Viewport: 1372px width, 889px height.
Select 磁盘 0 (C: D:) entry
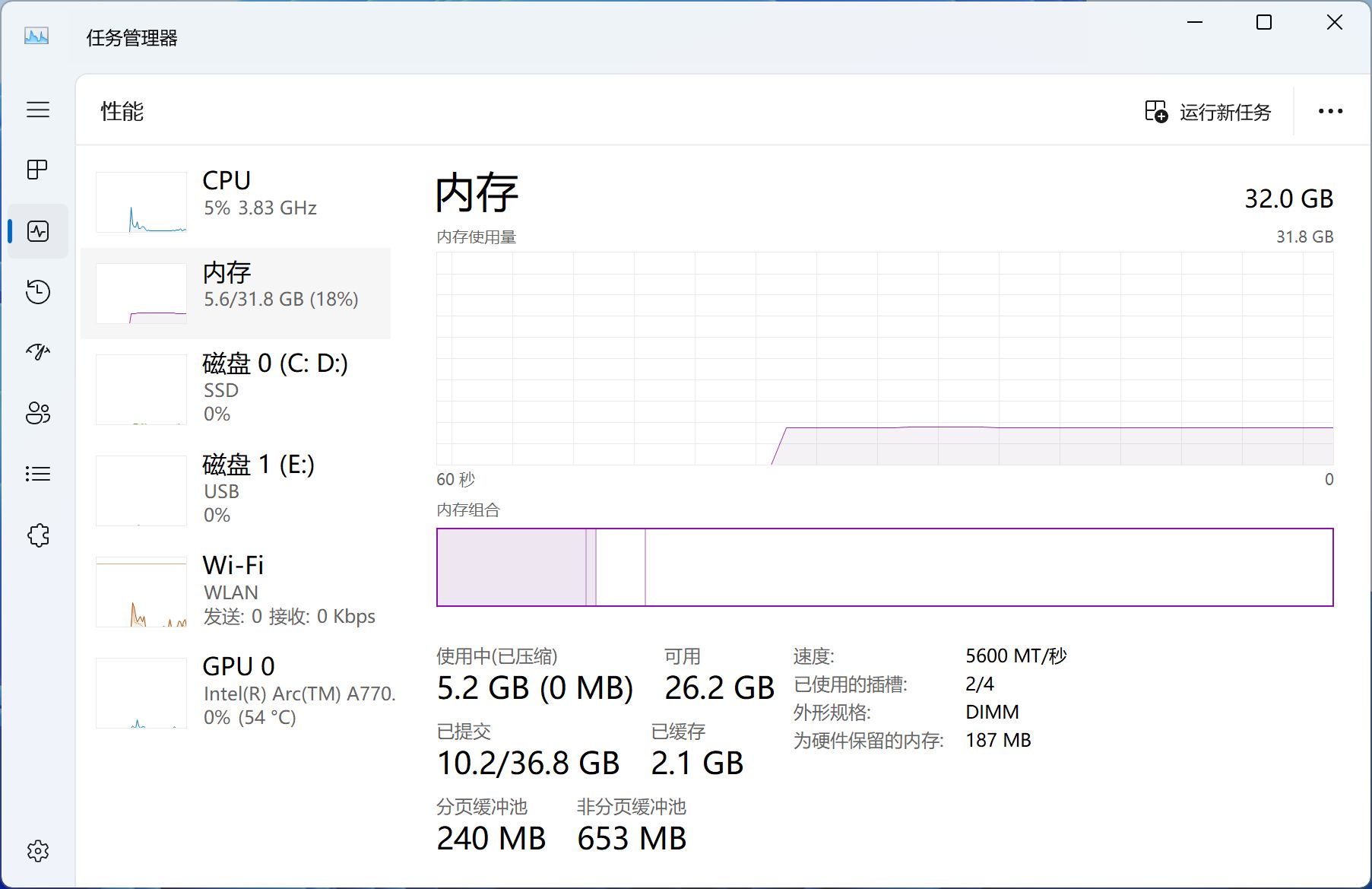236,388
